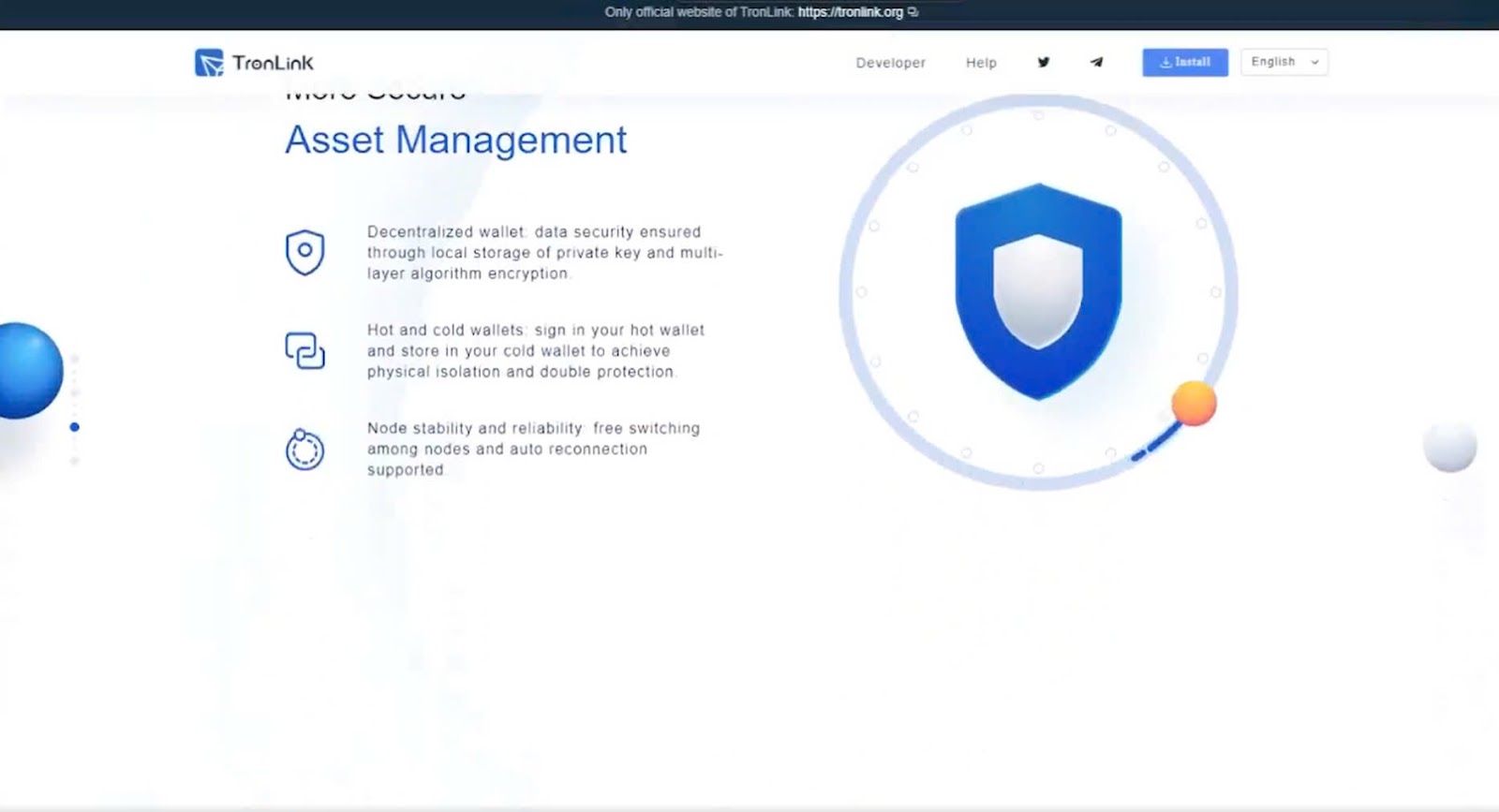The width and height of the screenshot is (1499, 812).
Task: Click the blue sphere at the left edge
Action: pos(30,371)
